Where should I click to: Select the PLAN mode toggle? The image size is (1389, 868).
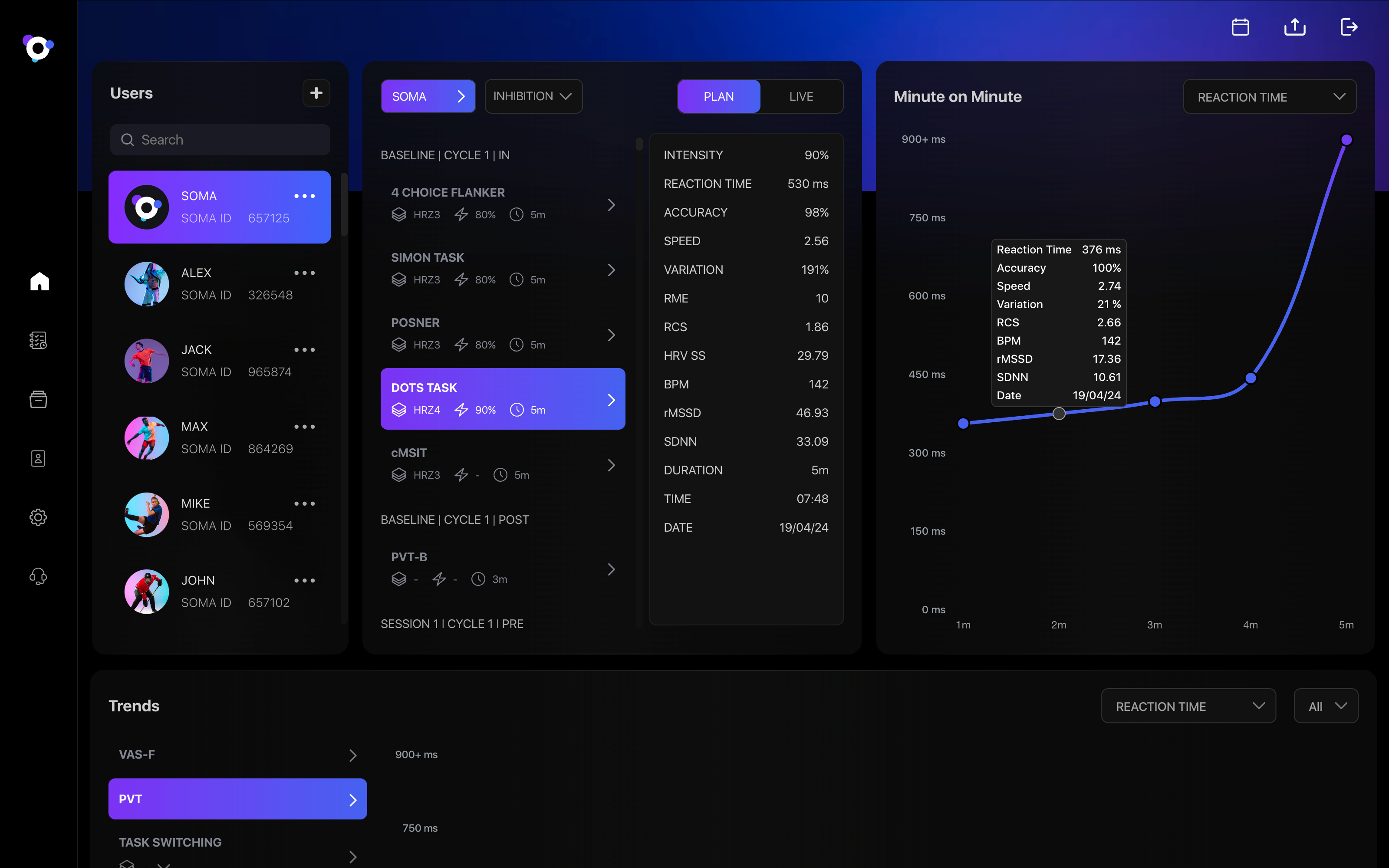pyautogui.click(x=719, y=96)
